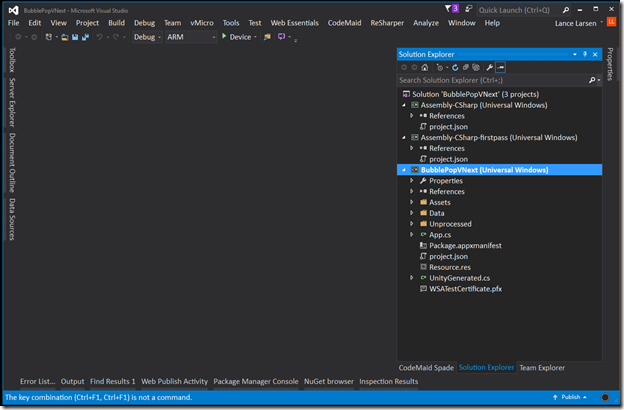
Task: Click the Open File folder icon
Action: pos(64,37)
